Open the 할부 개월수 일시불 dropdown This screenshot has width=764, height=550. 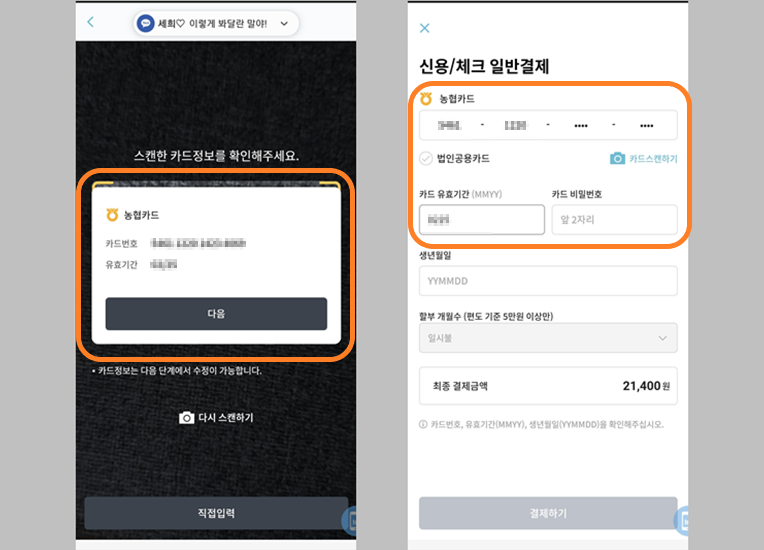[548, 338]
